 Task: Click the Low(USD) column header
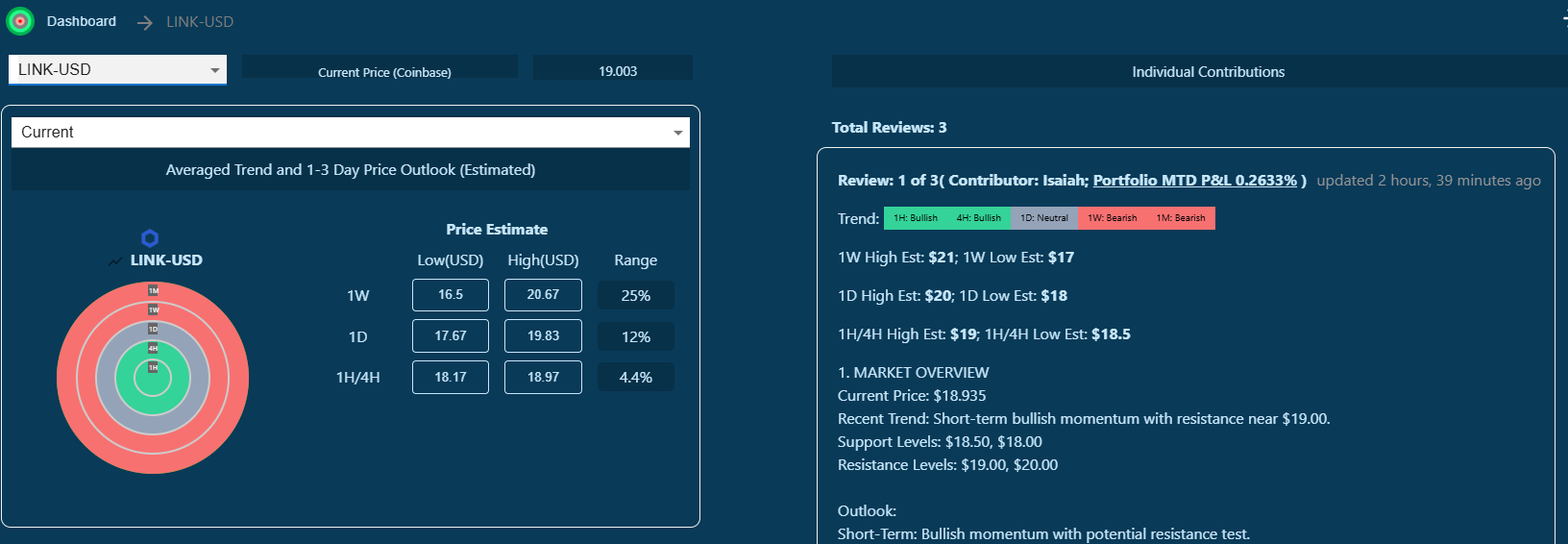point(451,260)
